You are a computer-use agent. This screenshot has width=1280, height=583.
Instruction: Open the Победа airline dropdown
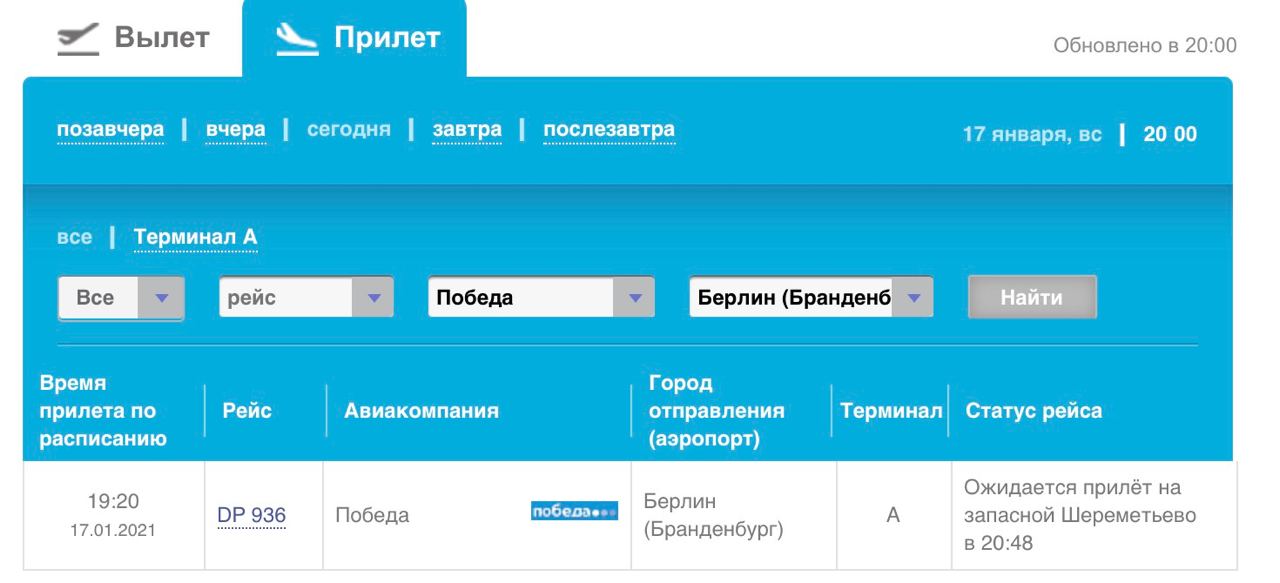click(541, 298)
